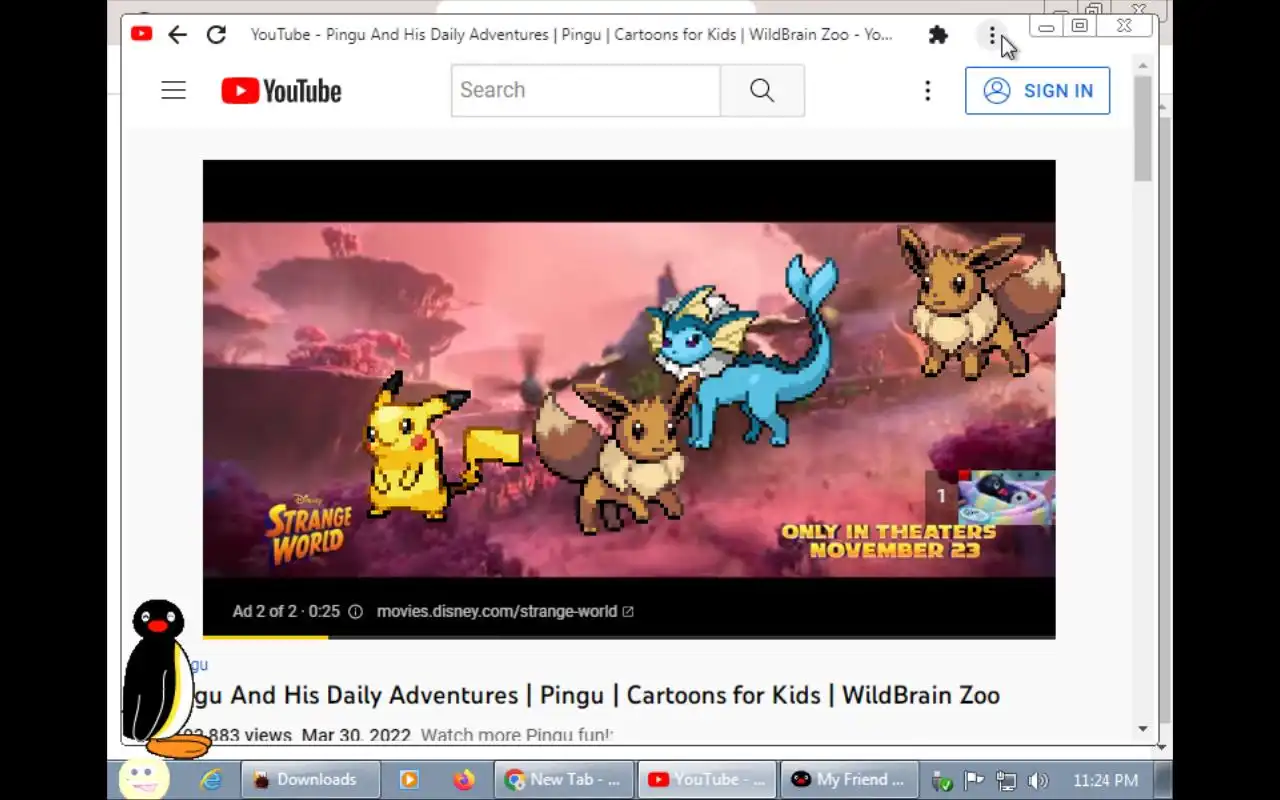Viewport: 1280px width, 800px height.
Task: Click the ad progress bar
Action: (629, 636)
